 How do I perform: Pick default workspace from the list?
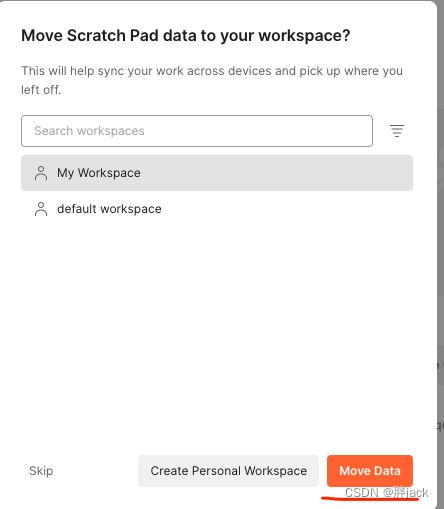click(x=217, y=209)
